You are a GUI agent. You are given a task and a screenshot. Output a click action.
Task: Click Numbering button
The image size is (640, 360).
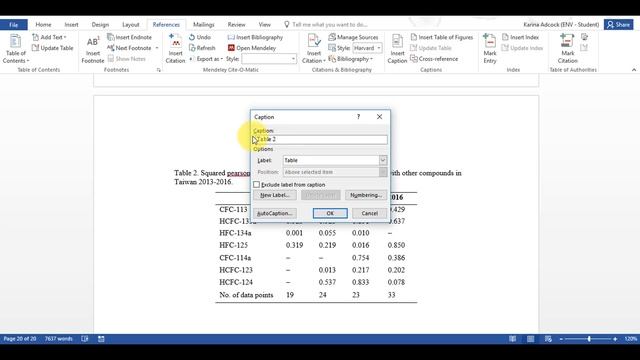pyautogui.click(x=366, y=195)
